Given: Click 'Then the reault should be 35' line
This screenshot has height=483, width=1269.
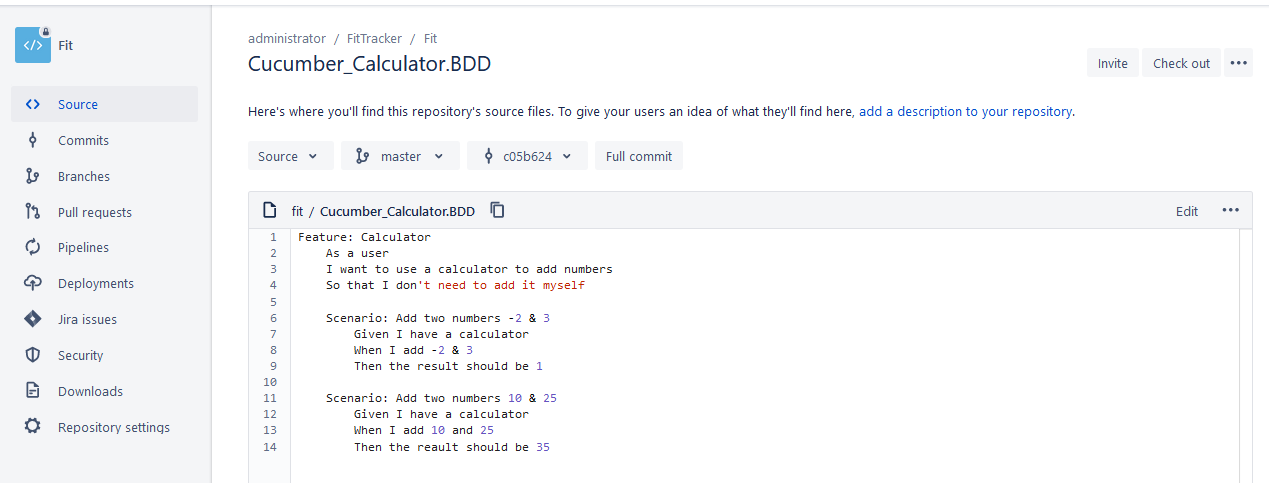Looking at the screenshot, I should 452,447.
